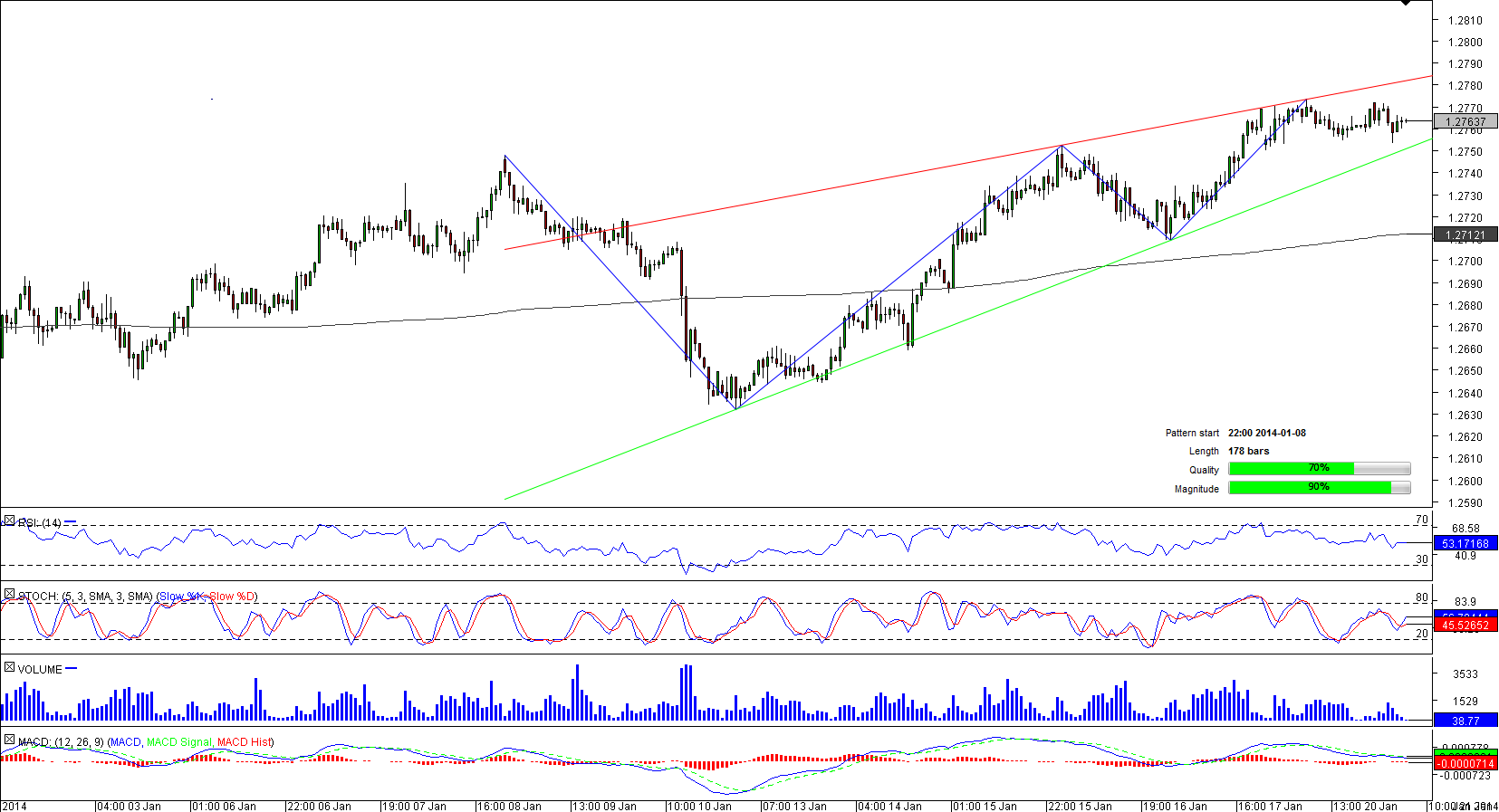Select the moving average price label 1.27121
Screen dimensions: 1499x812
point(1465,234)
